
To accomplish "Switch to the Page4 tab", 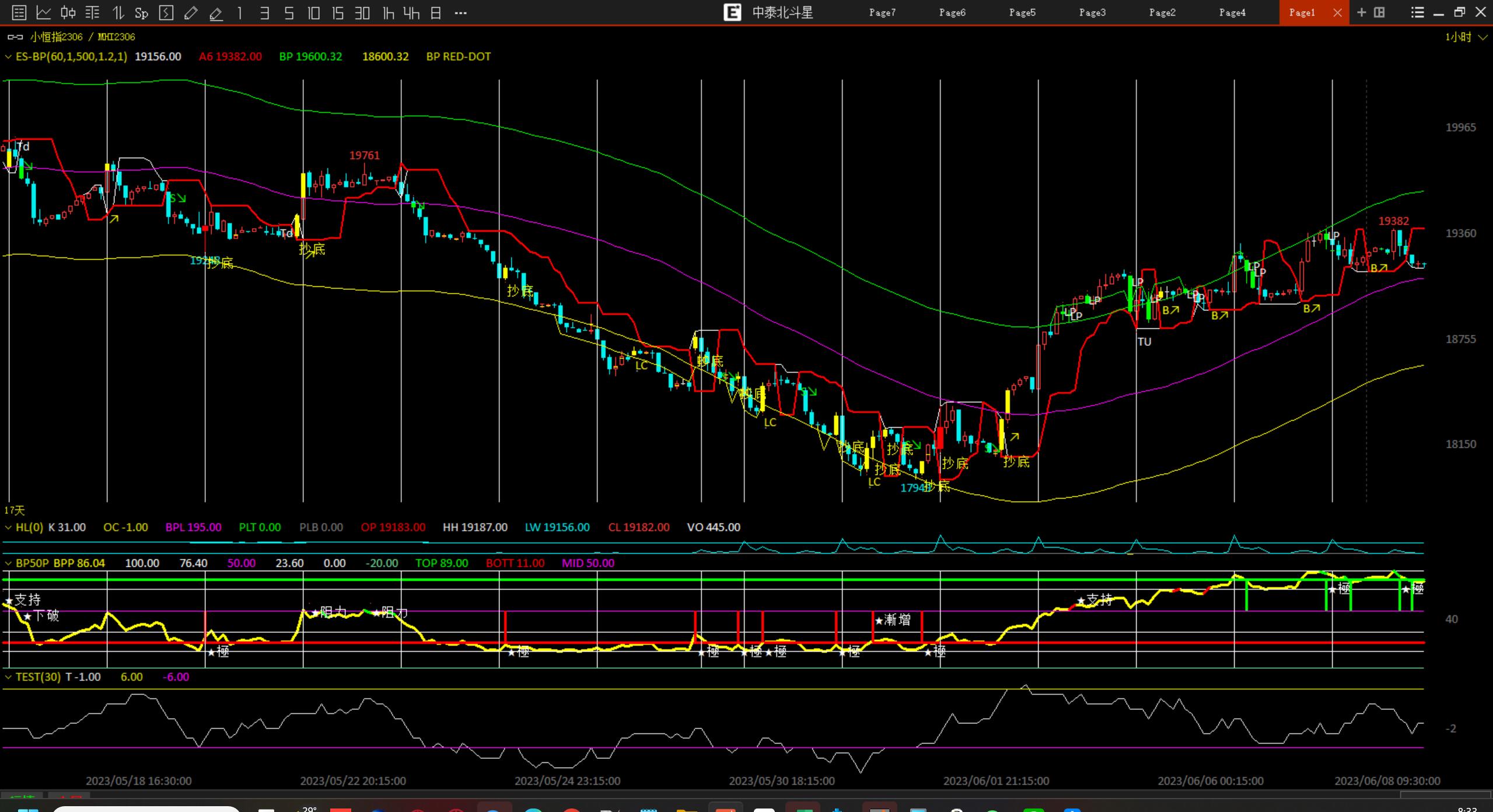I will tap(1232, 12).
